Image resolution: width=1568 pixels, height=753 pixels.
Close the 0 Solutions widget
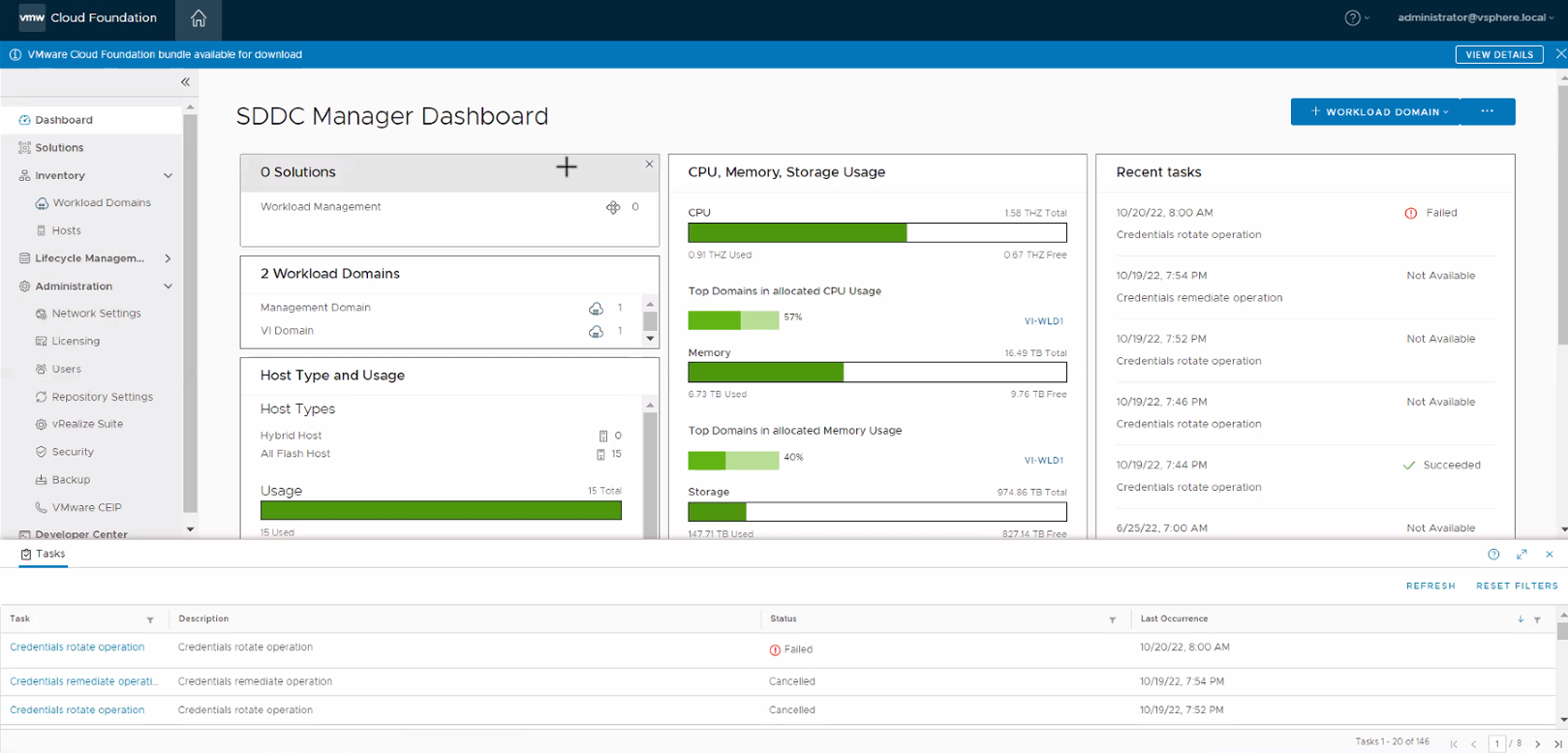point(649,165)
